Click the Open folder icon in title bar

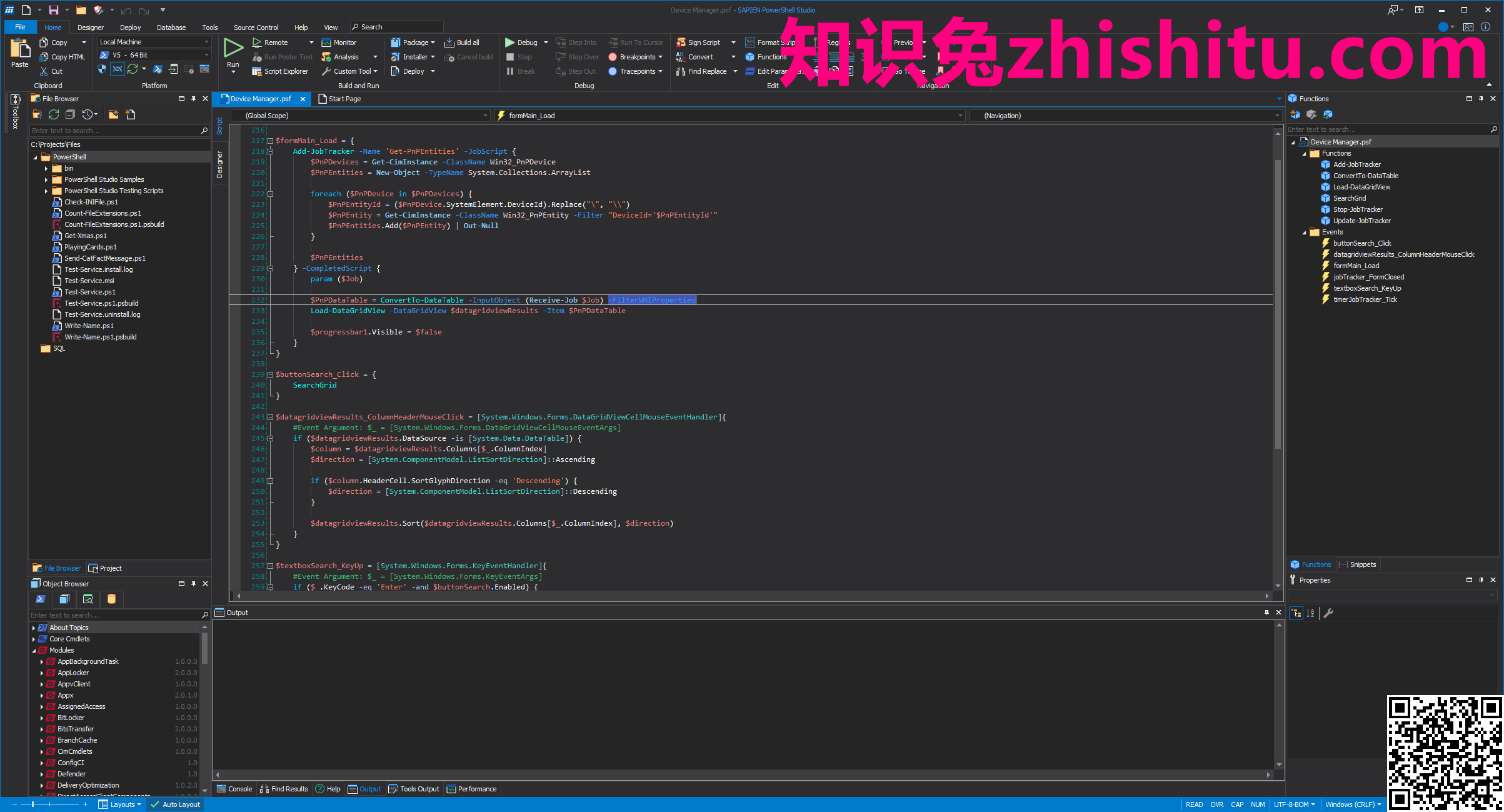click(x=81, y=10)
